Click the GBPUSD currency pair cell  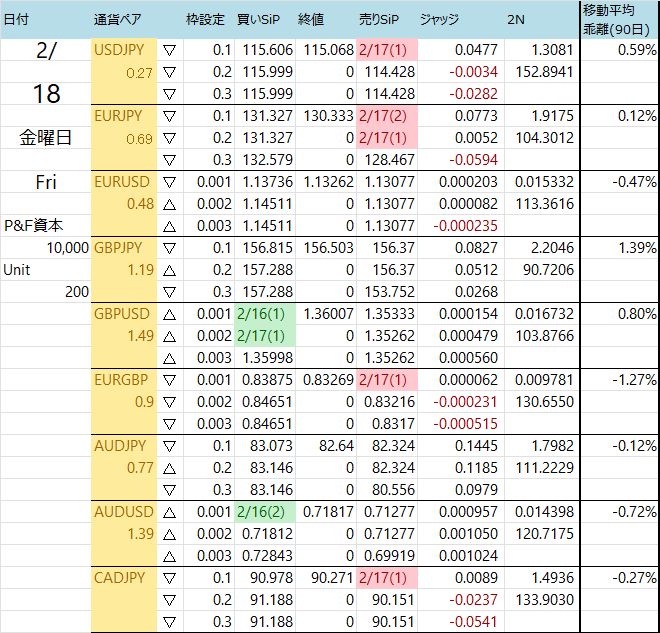pos(124,314)
